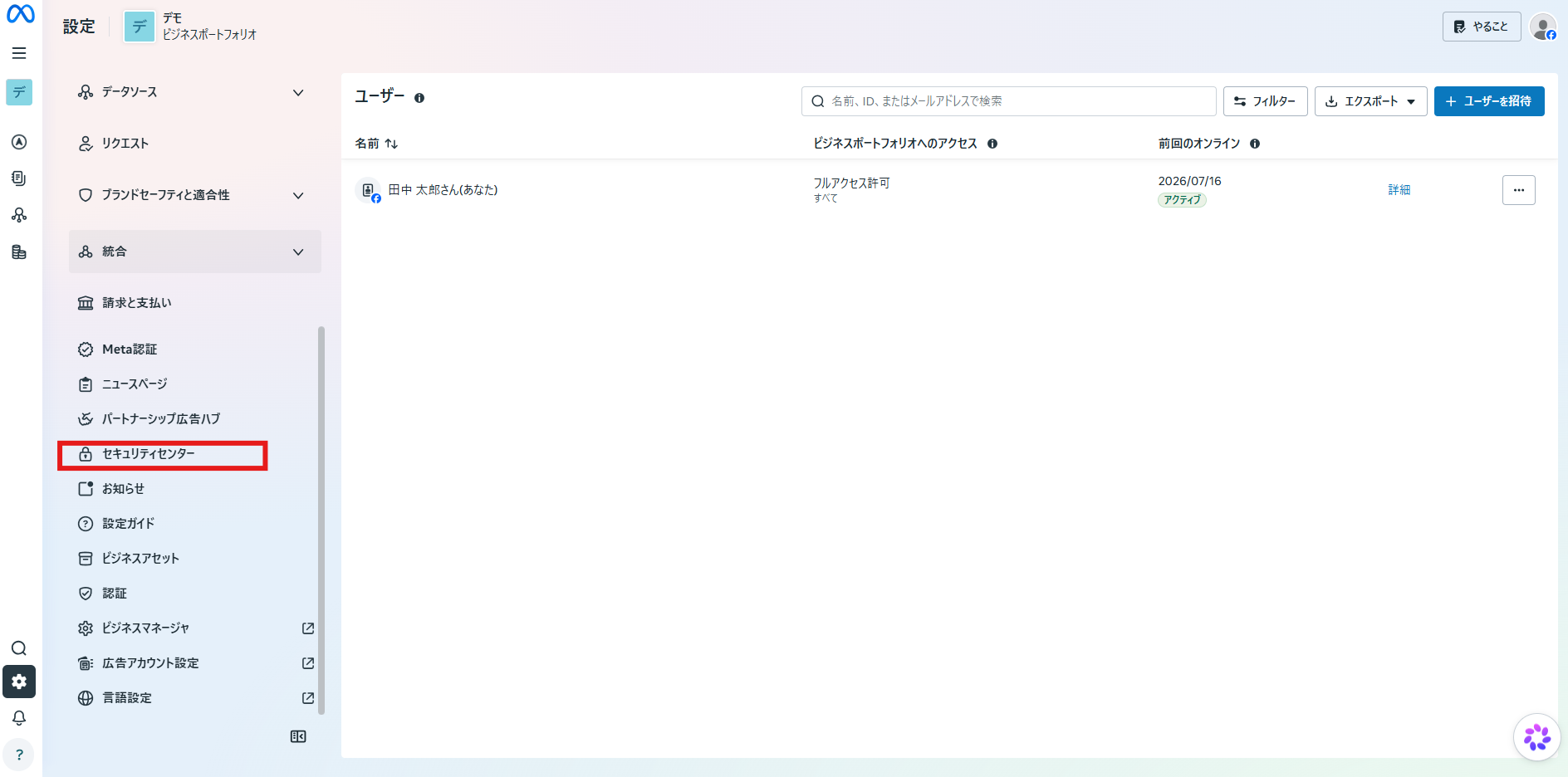Click 田中 太郎 user avatar icon
Screen dimensions: 1568x777
368,190
